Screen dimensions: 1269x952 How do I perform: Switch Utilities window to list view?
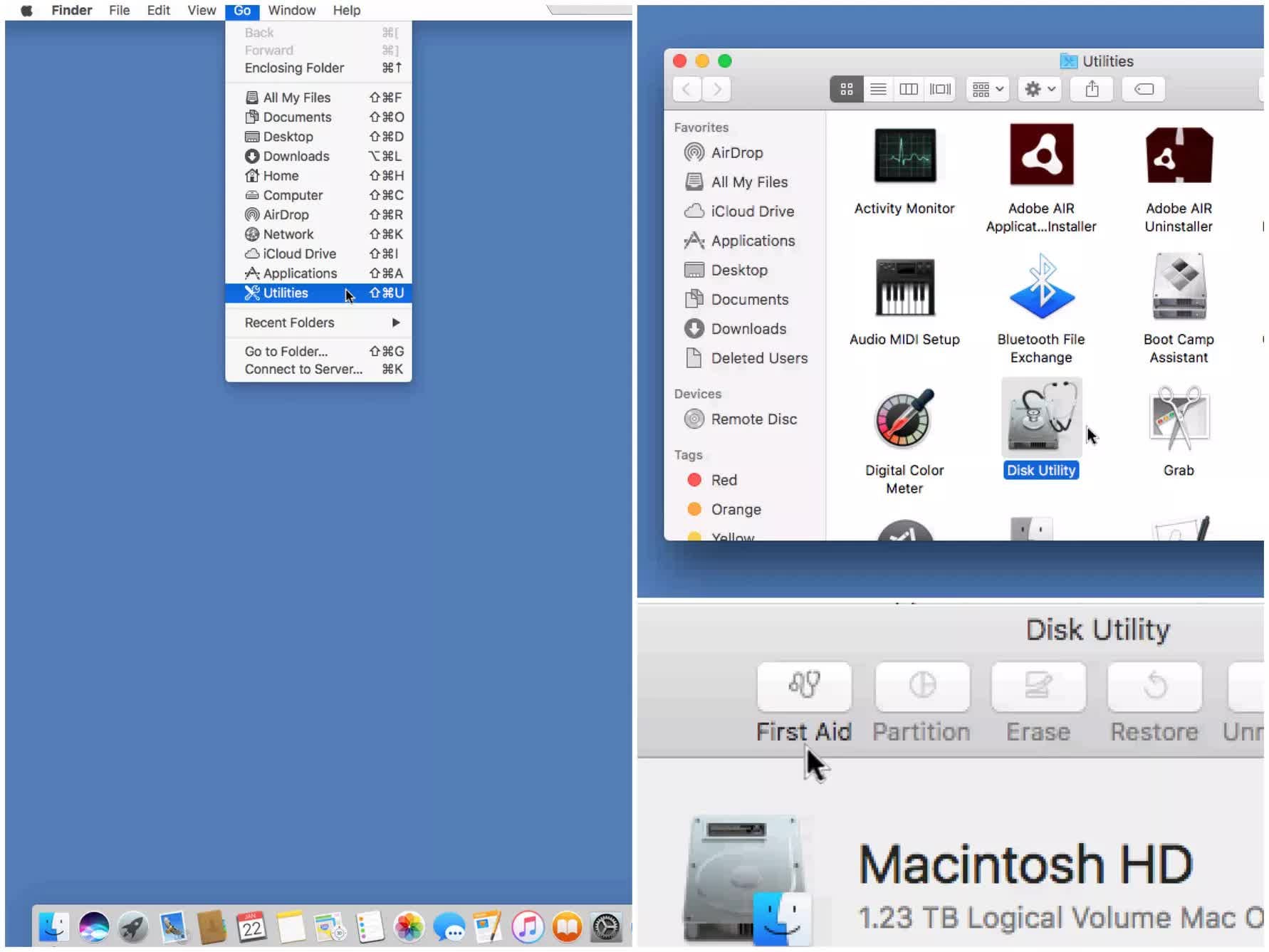click(x=878, y=89)
